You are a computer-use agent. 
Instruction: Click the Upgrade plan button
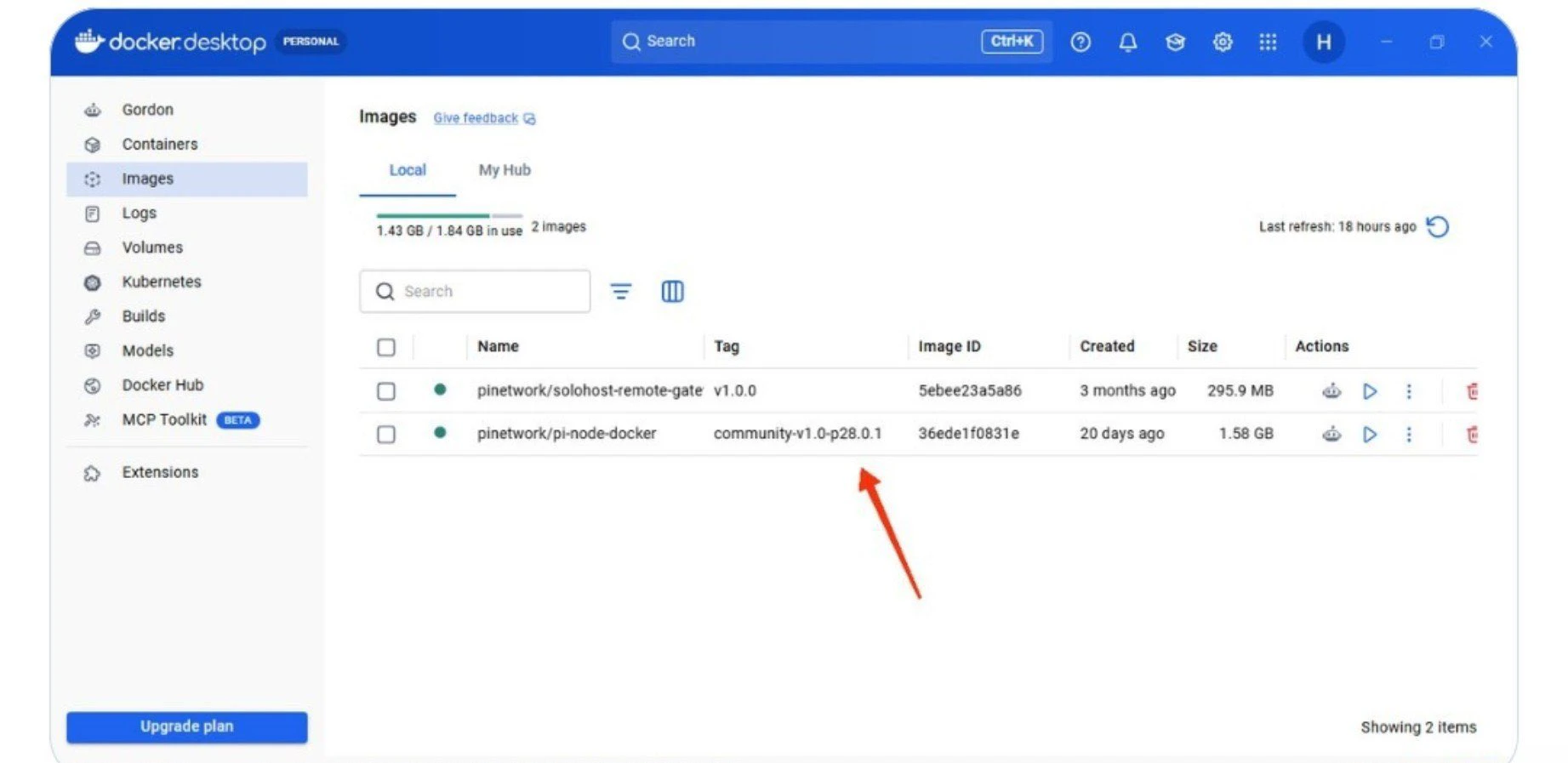point(187,726)
